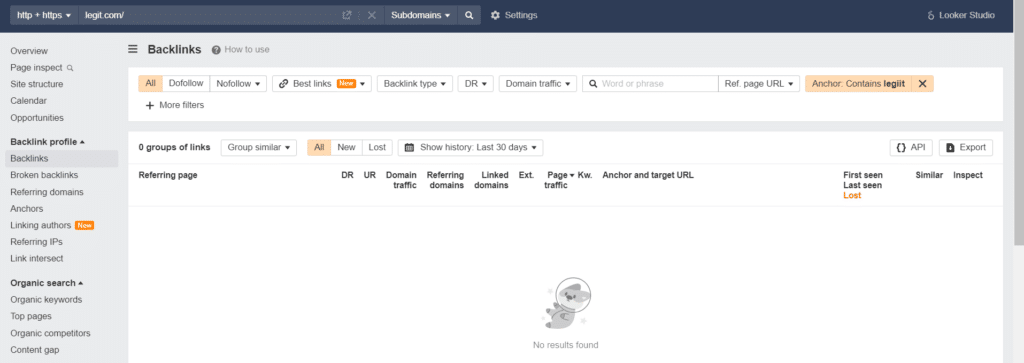This screenshot has height=363, width=1024.
Task: Select the Dofollow filter
Action: click(186, 84)
